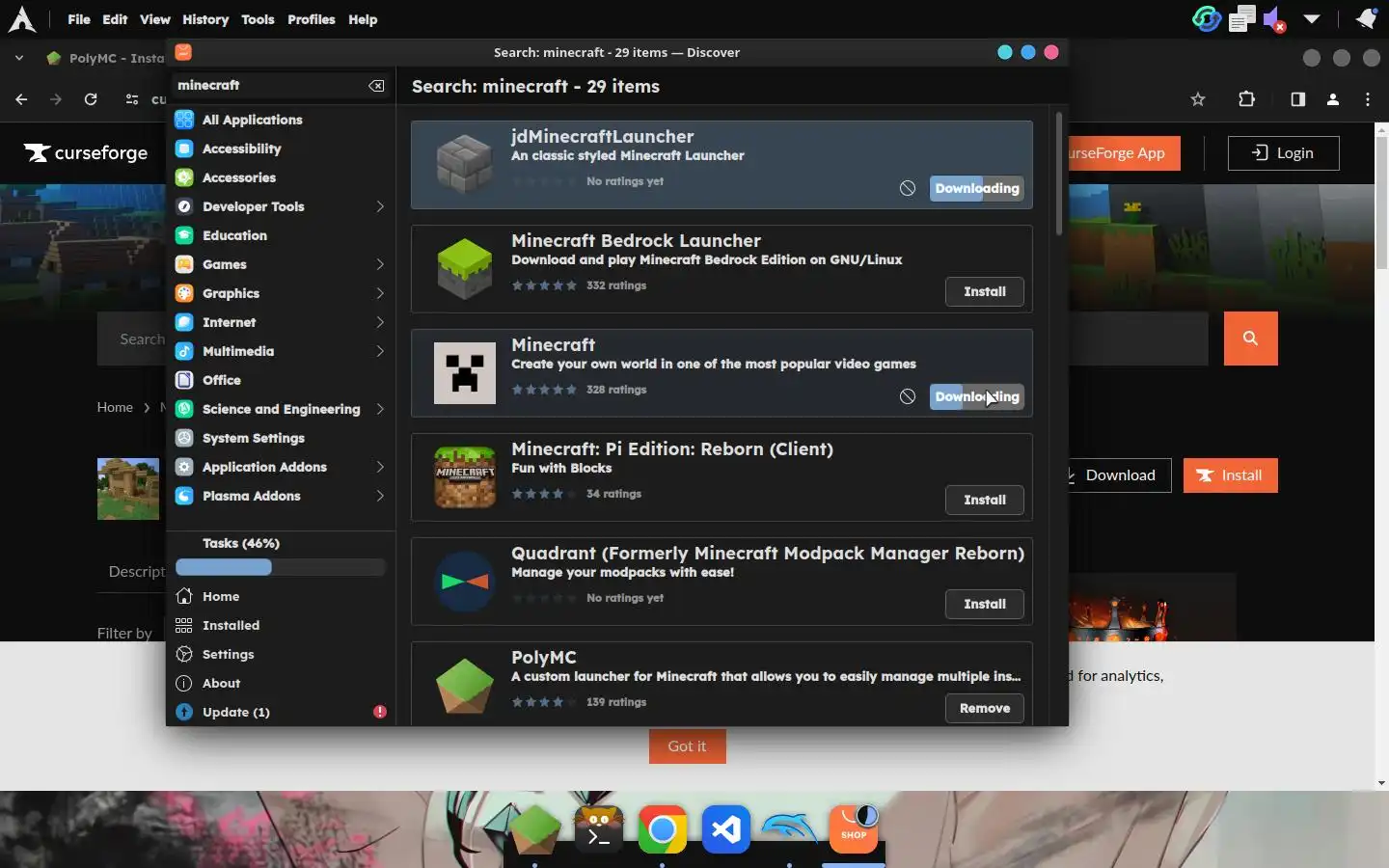This screenshot has height=868, width=1389.
Task: Open the Multimedia category
Action: tap(280, 351)
